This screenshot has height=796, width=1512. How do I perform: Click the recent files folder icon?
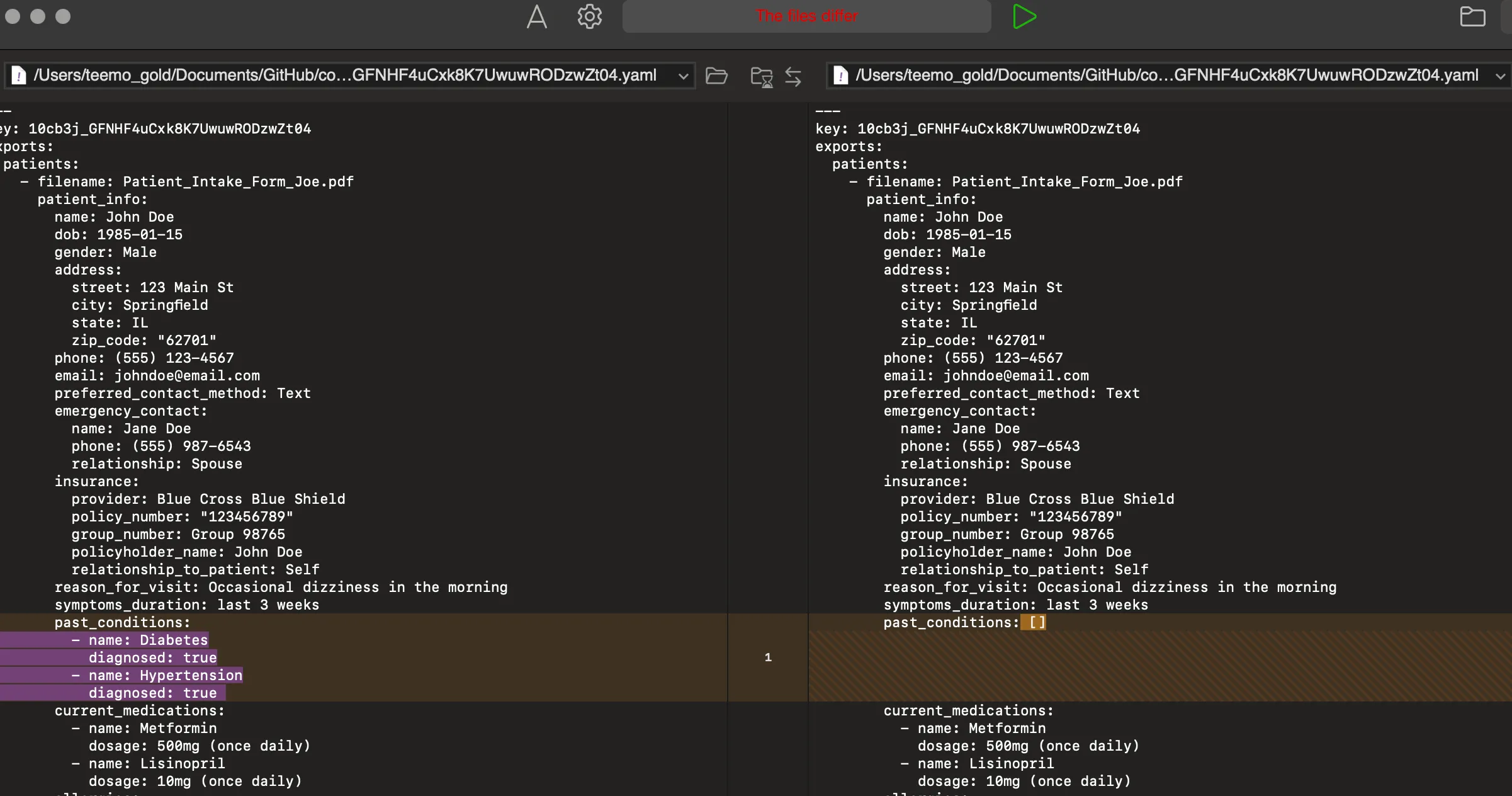tap(762, 77)
